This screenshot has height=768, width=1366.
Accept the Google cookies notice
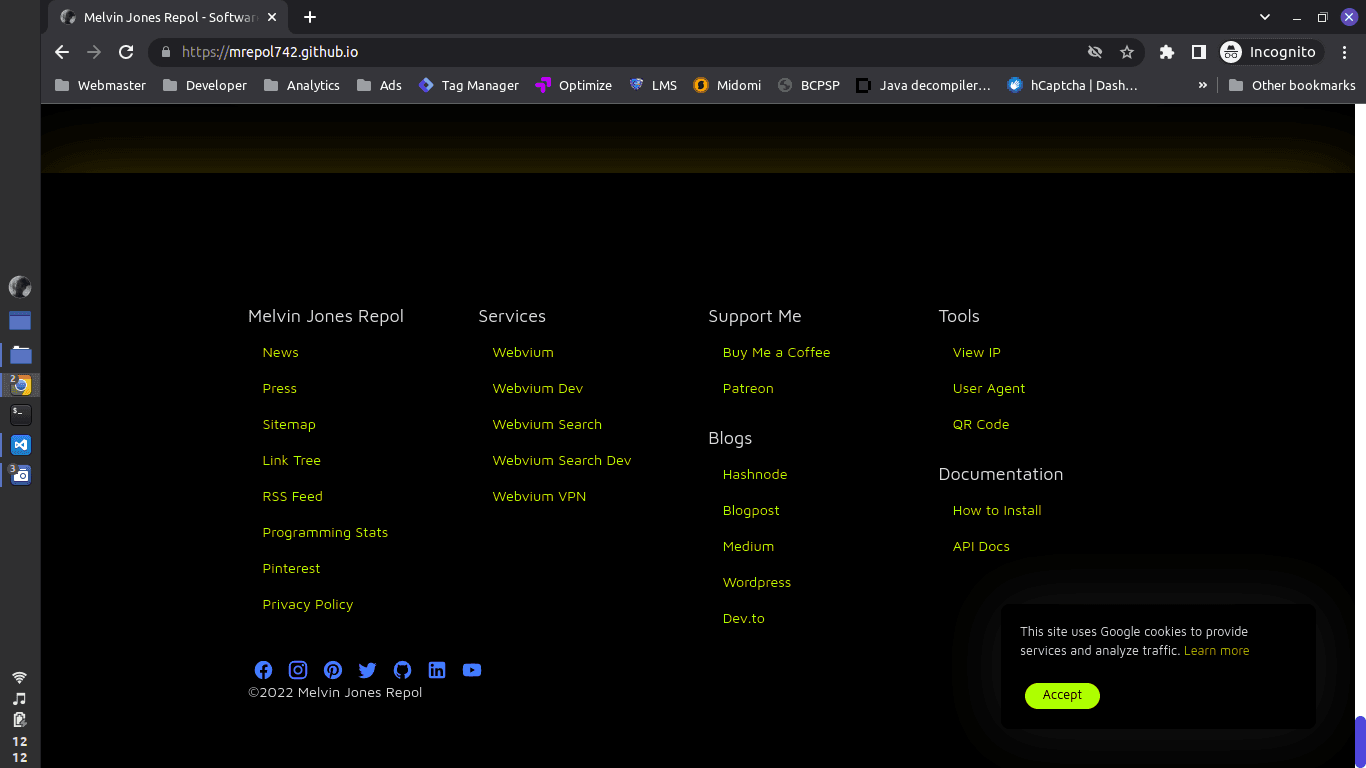[x=1062, y=695]
